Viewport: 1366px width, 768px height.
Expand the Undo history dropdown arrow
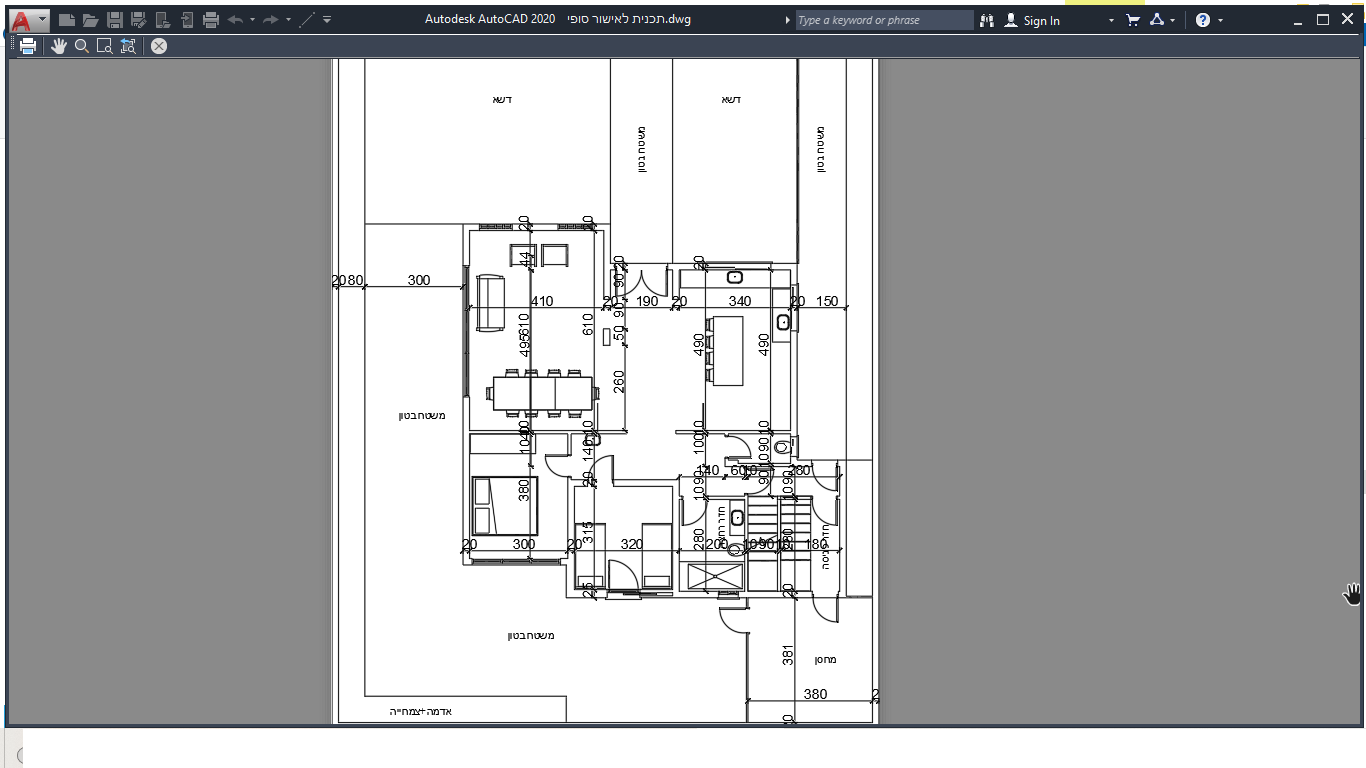pyautogui.click(x=252, y=20)
